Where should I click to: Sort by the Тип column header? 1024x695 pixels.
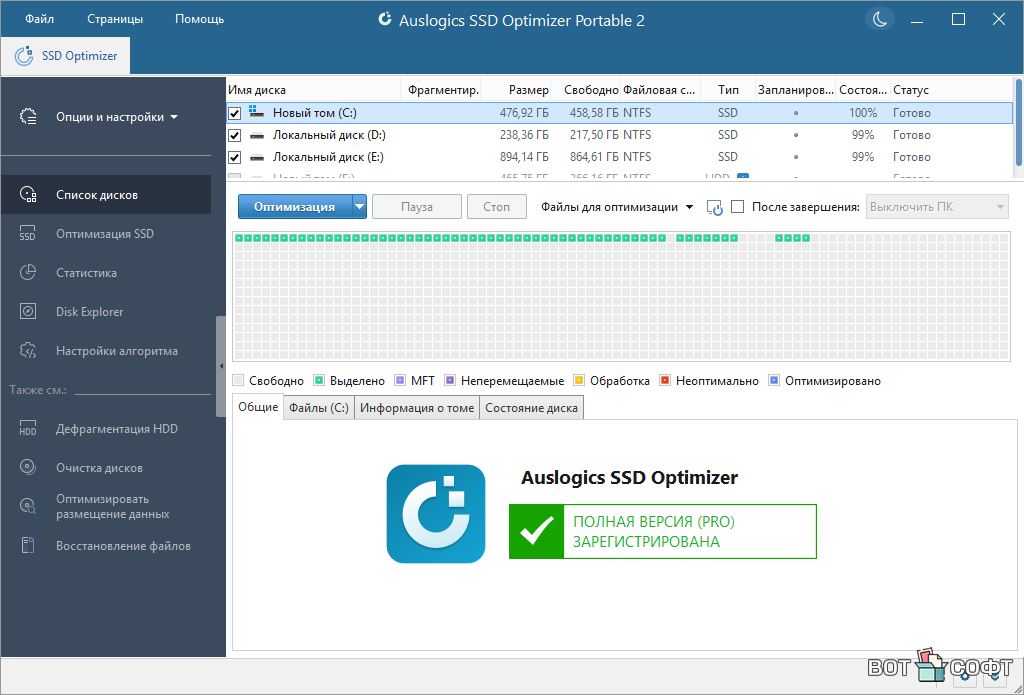tap(728, 90)
